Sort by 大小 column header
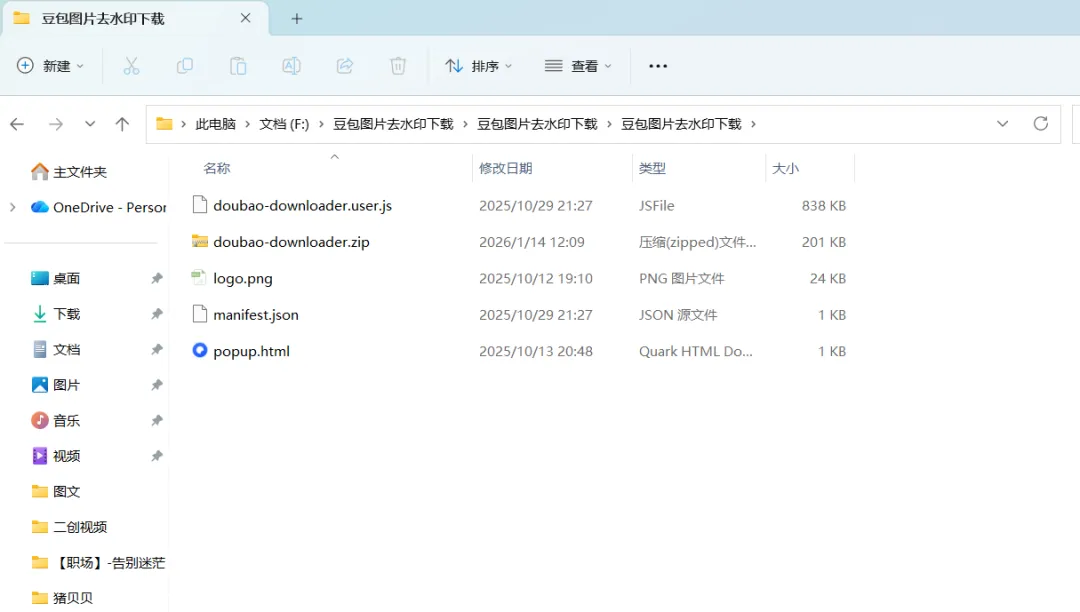 click(x=785, y=168)
